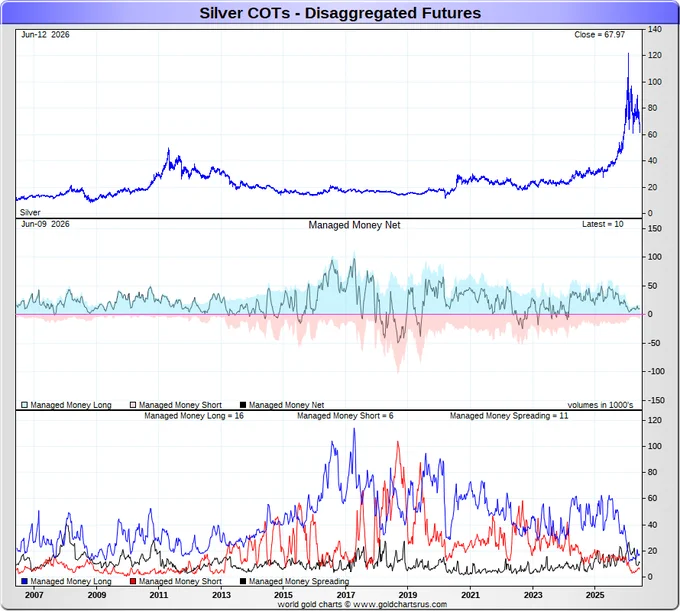Click the Managed Money Short = 6 readout
The height and width of the screenshot is (611, 680).
[x=345, y=416]
